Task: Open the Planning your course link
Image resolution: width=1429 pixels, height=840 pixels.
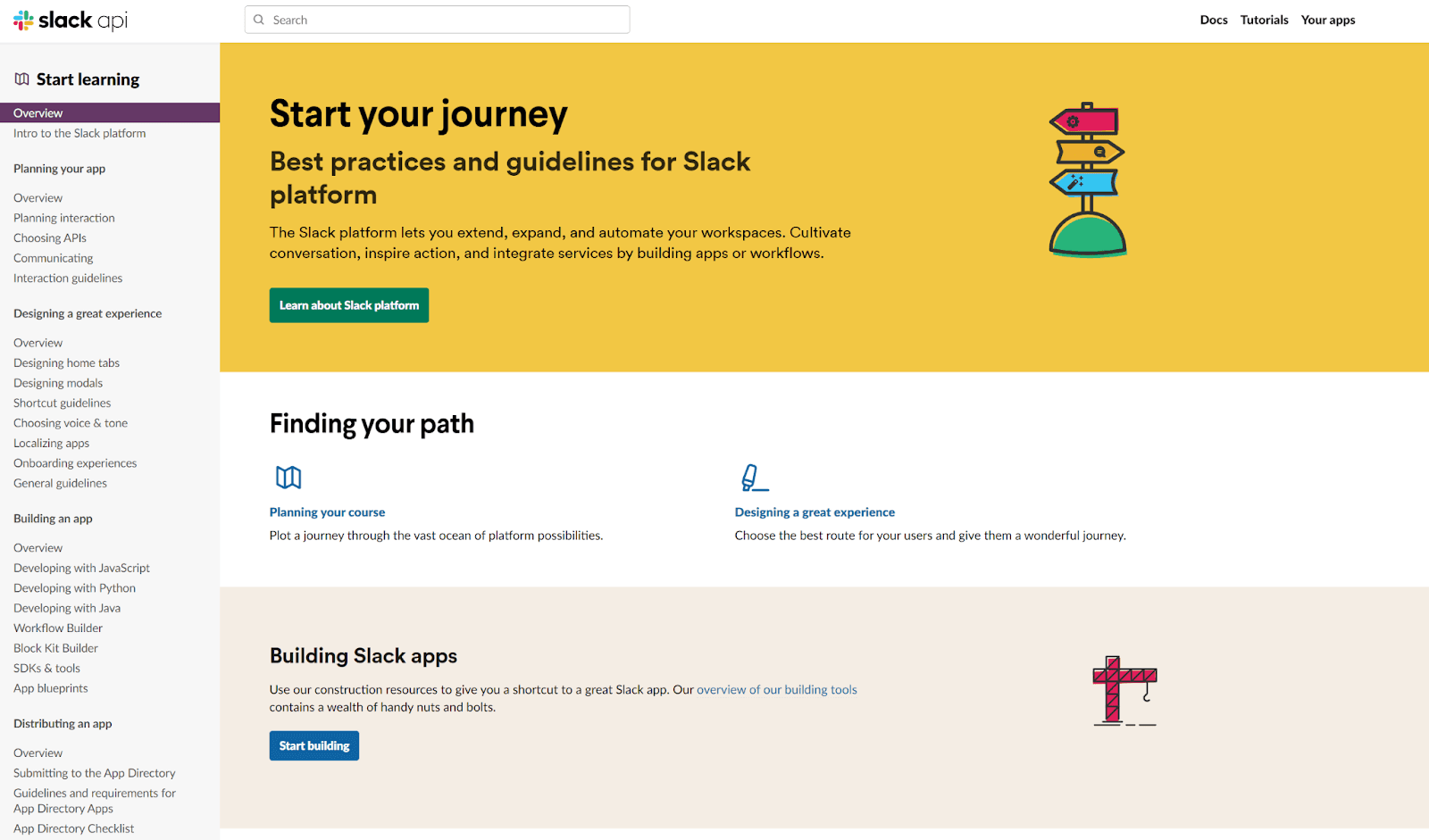Action: click(327, 512)
